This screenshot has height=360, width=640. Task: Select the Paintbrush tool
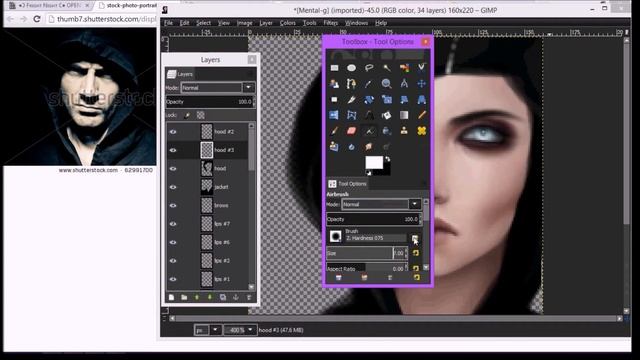tap(334, 131)
